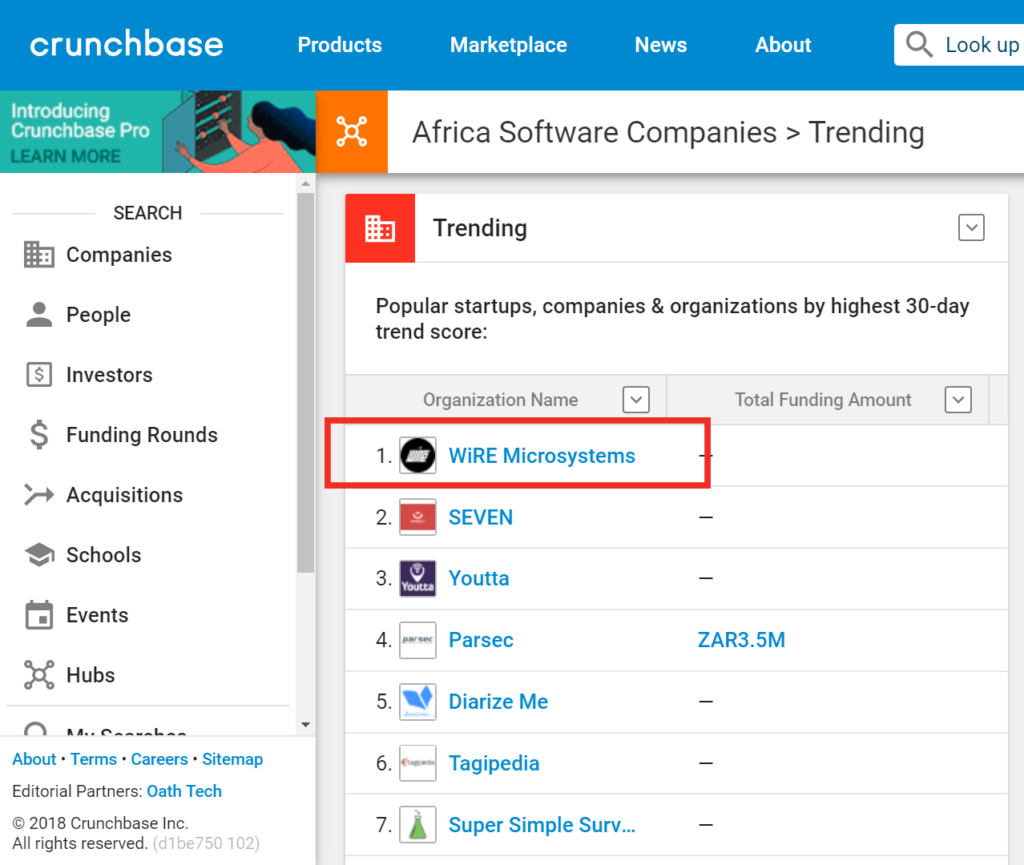Select Schools in the sidebar
The height and width of the screenshot is (865, 1024).
coord(104,555)
